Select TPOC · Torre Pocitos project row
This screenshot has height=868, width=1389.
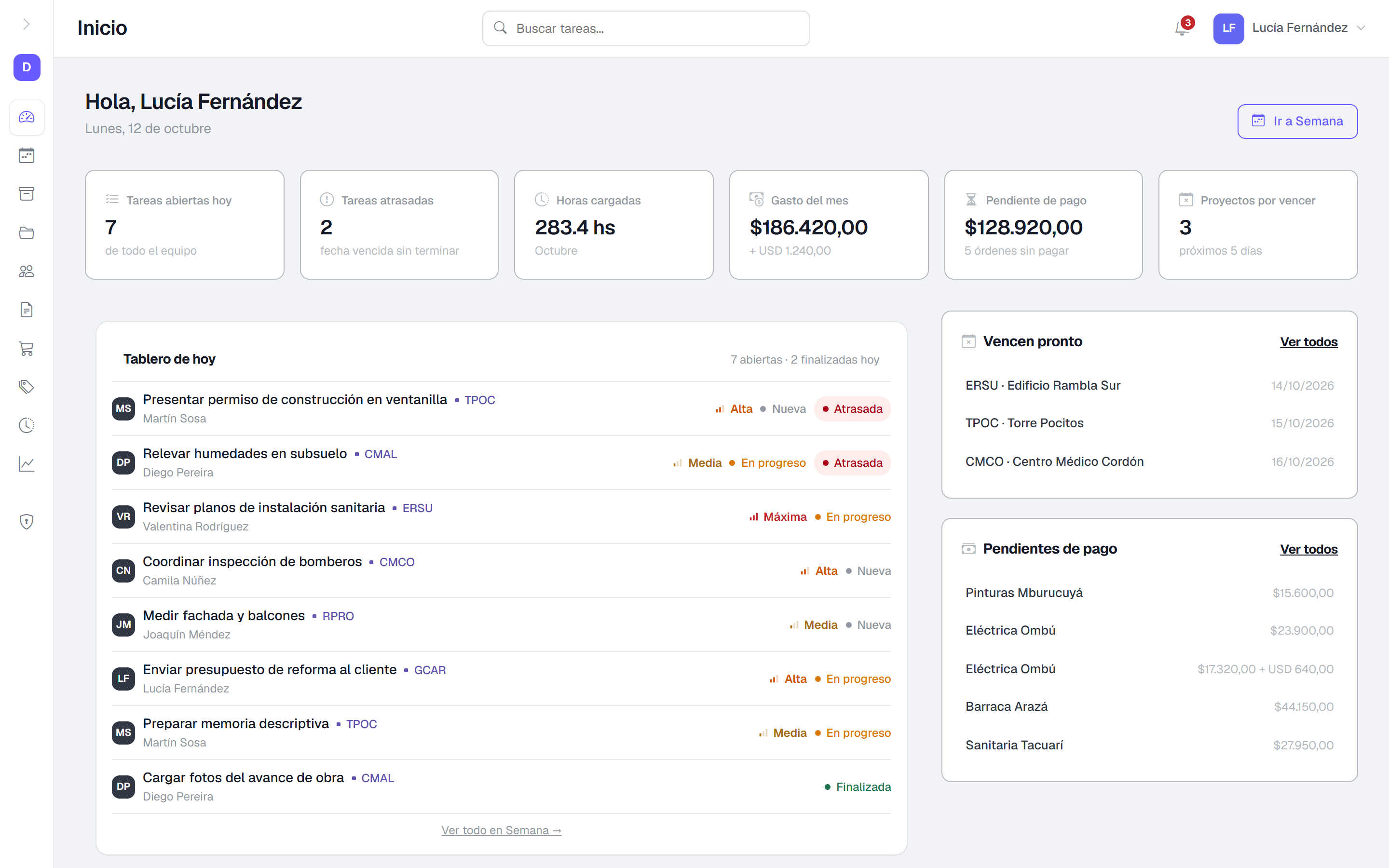click(x=1150, y=423)
